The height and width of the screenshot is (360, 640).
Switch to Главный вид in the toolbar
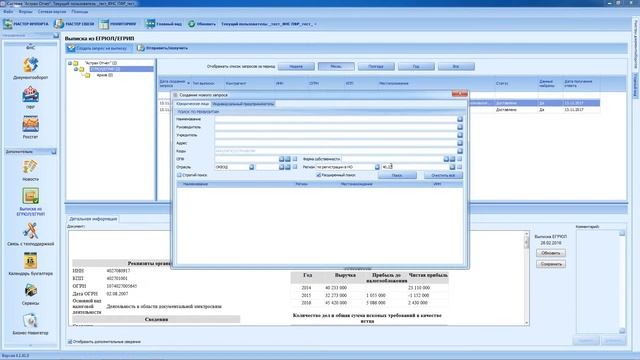[x=164, y=24]
